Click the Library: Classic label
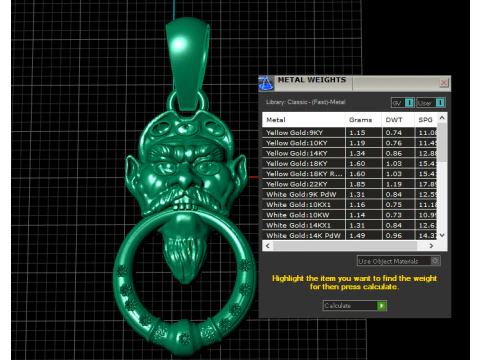 tap(306, 102)
